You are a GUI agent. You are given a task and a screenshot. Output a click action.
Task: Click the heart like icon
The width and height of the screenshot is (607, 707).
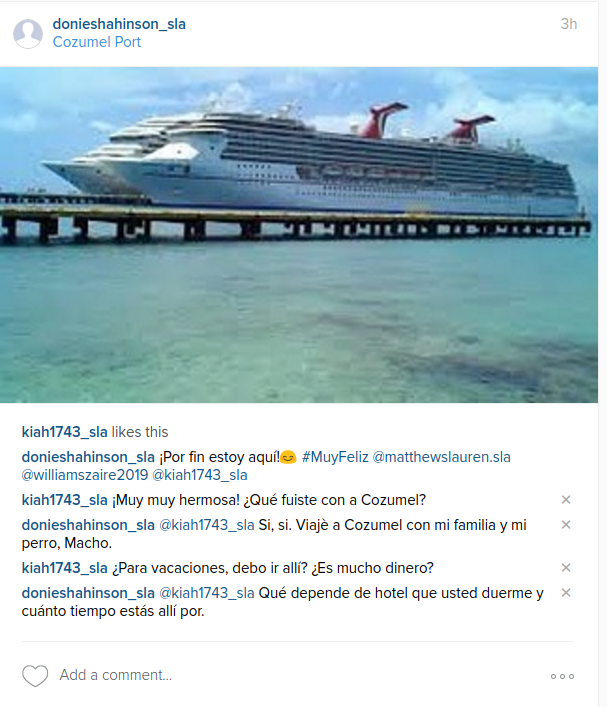tap(35, 675)
